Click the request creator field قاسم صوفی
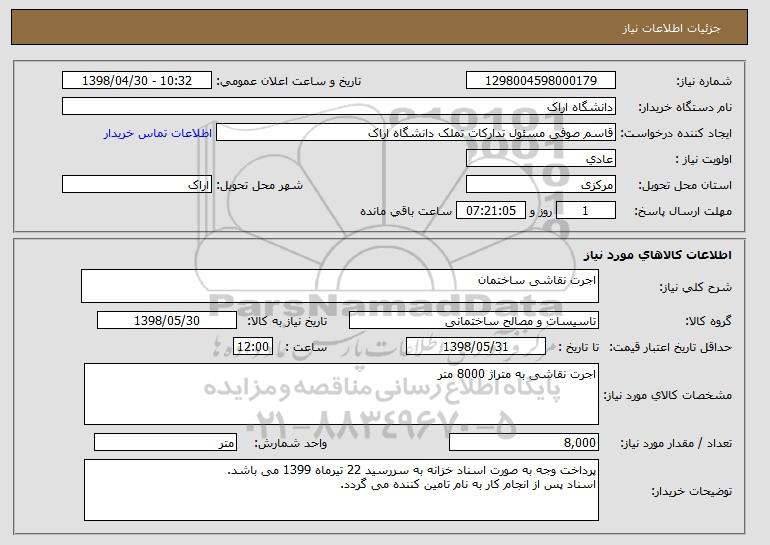This screenshot has height=545, width=770. pos(416,133)
